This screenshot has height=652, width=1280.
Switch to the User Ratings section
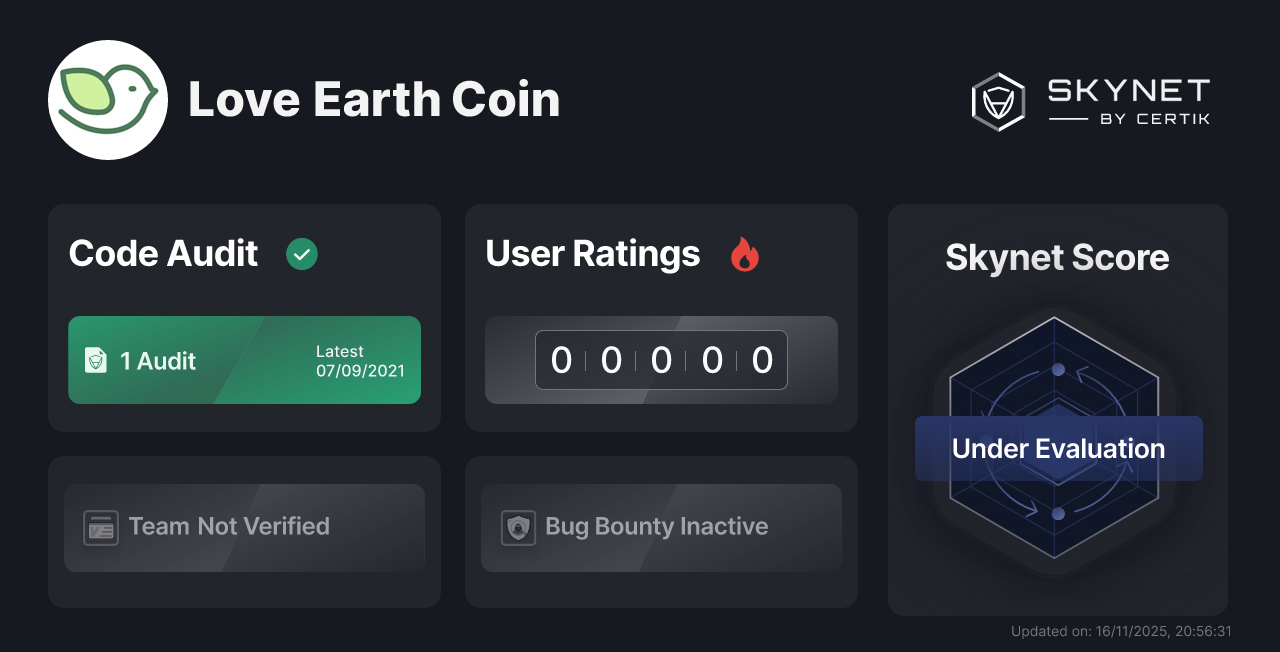592,254
